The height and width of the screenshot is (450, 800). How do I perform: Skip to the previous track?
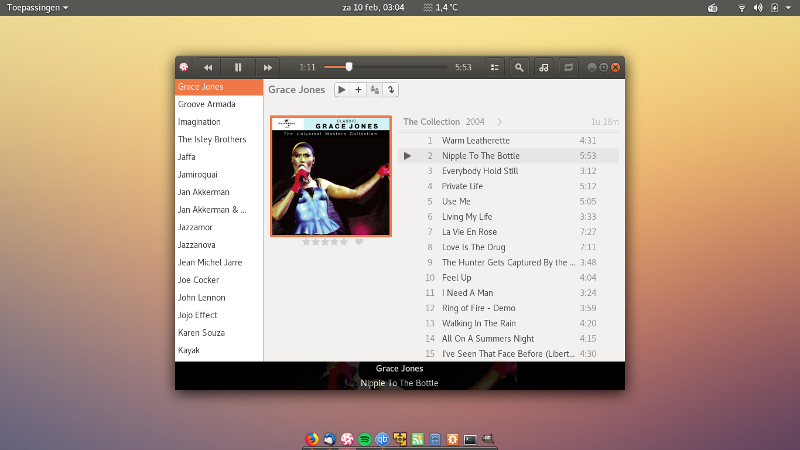(208, 67)
